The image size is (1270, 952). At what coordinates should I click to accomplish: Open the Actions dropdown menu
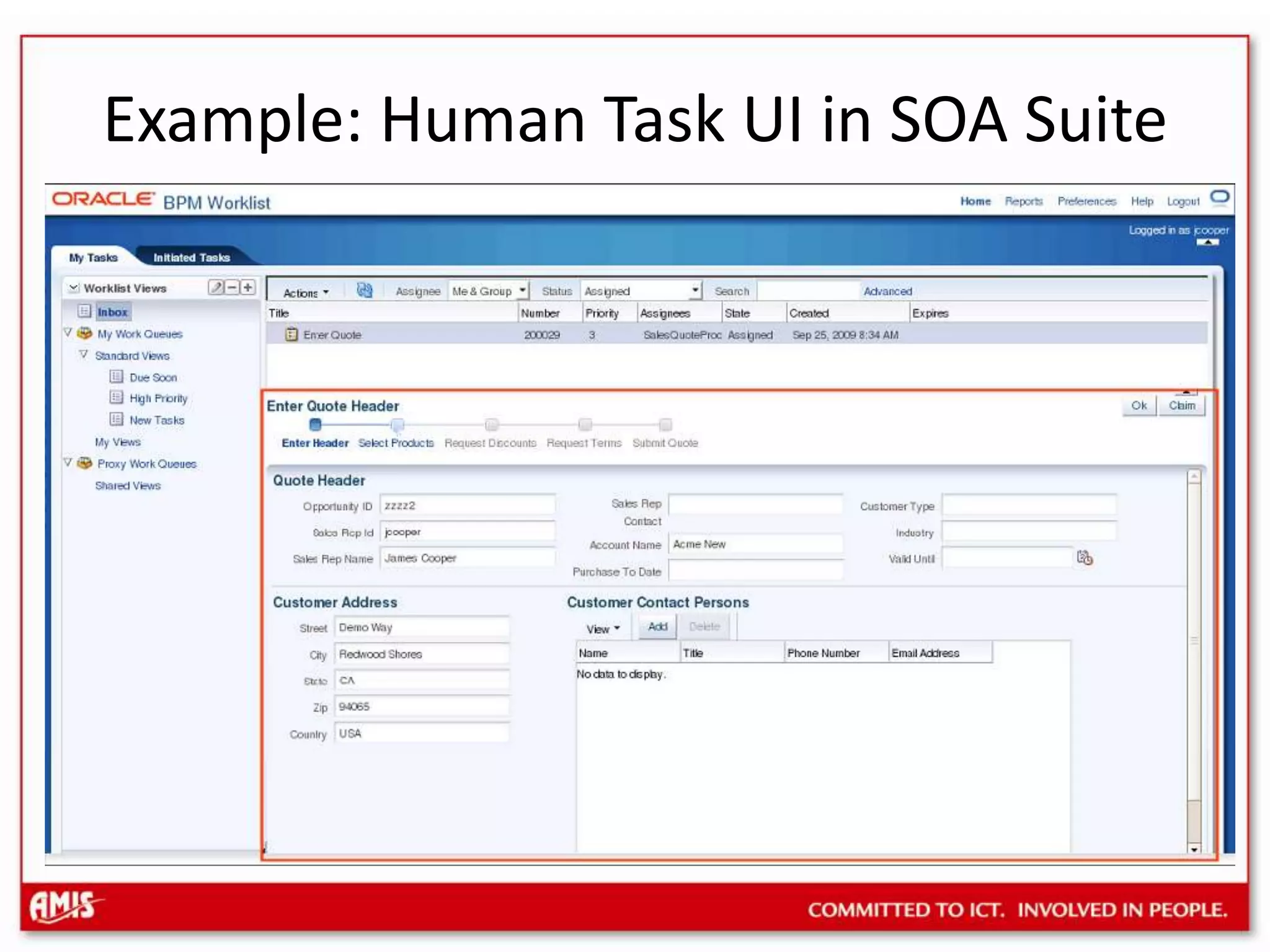pos(306,293)
